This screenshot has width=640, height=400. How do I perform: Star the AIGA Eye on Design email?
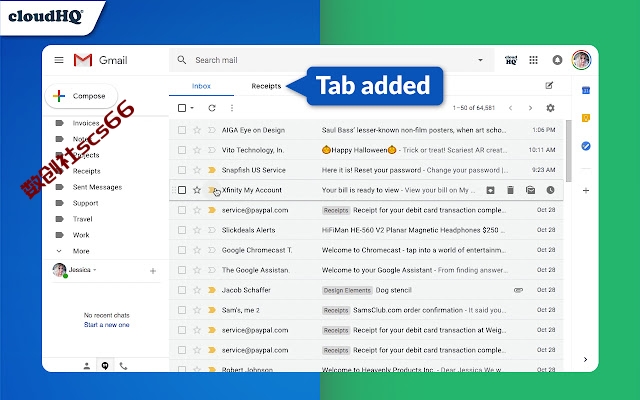pos(197,130)
